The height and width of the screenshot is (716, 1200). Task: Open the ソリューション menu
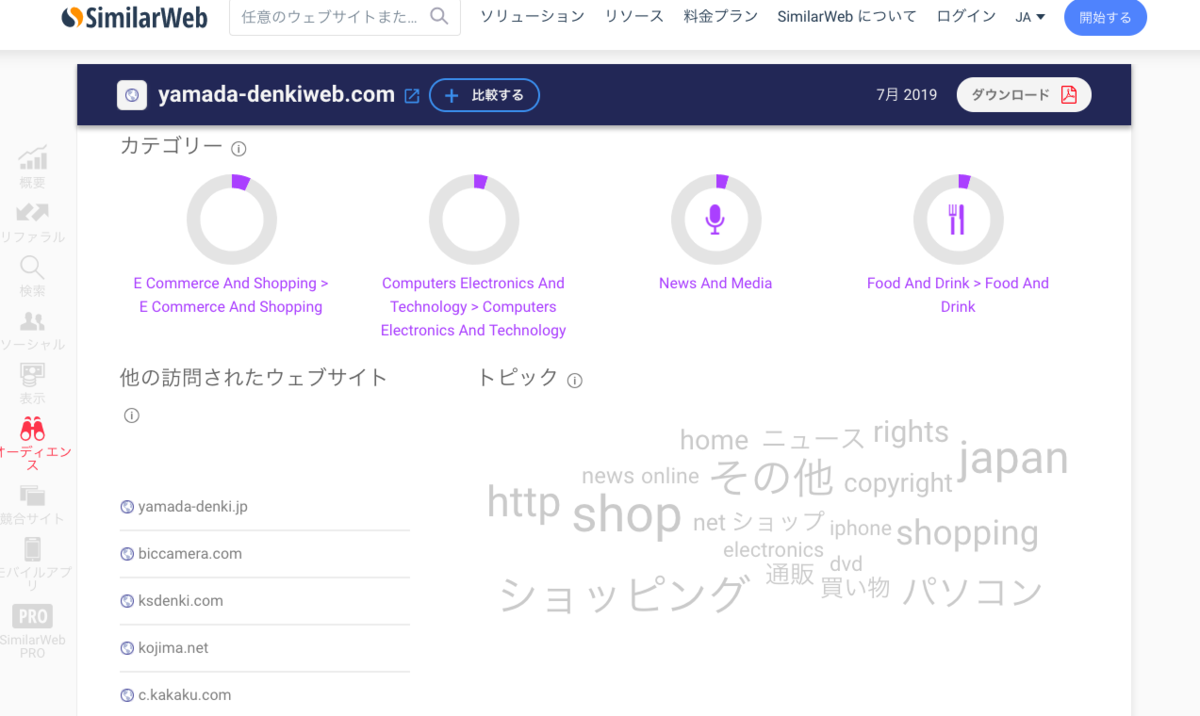coord(531,16)
